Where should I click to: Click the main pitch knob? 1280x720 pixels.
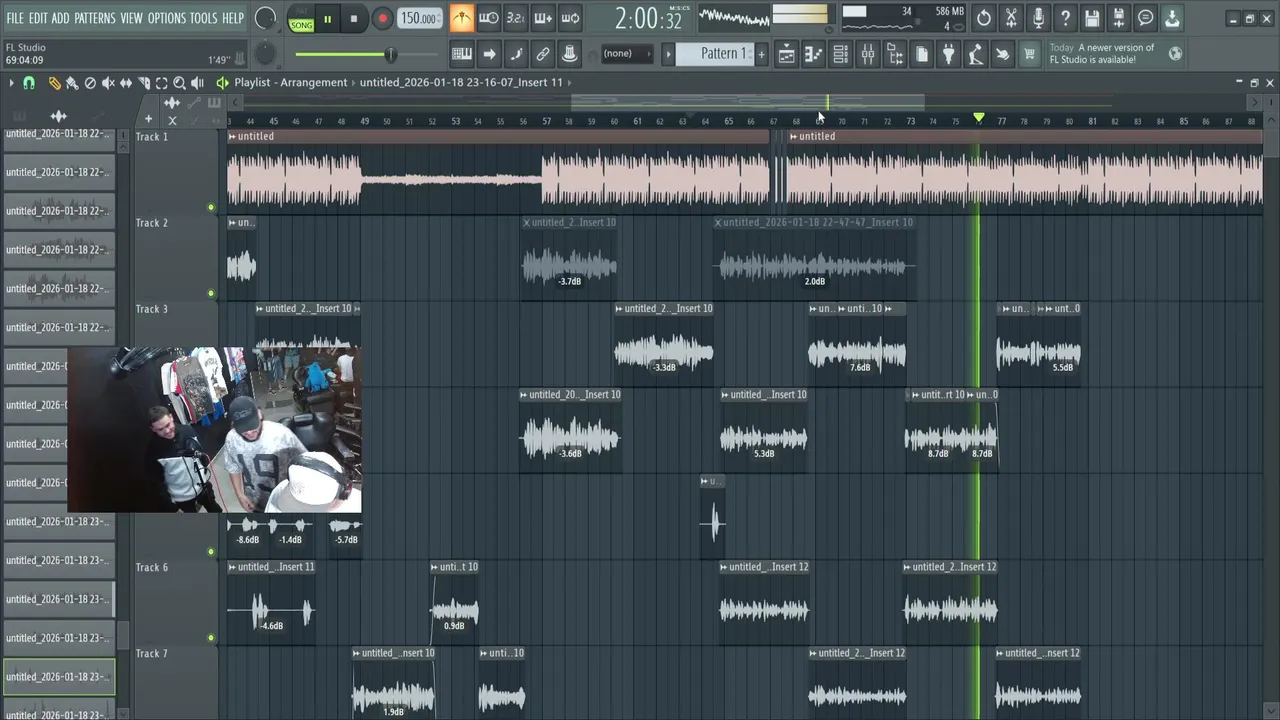[x=266, y=54]
